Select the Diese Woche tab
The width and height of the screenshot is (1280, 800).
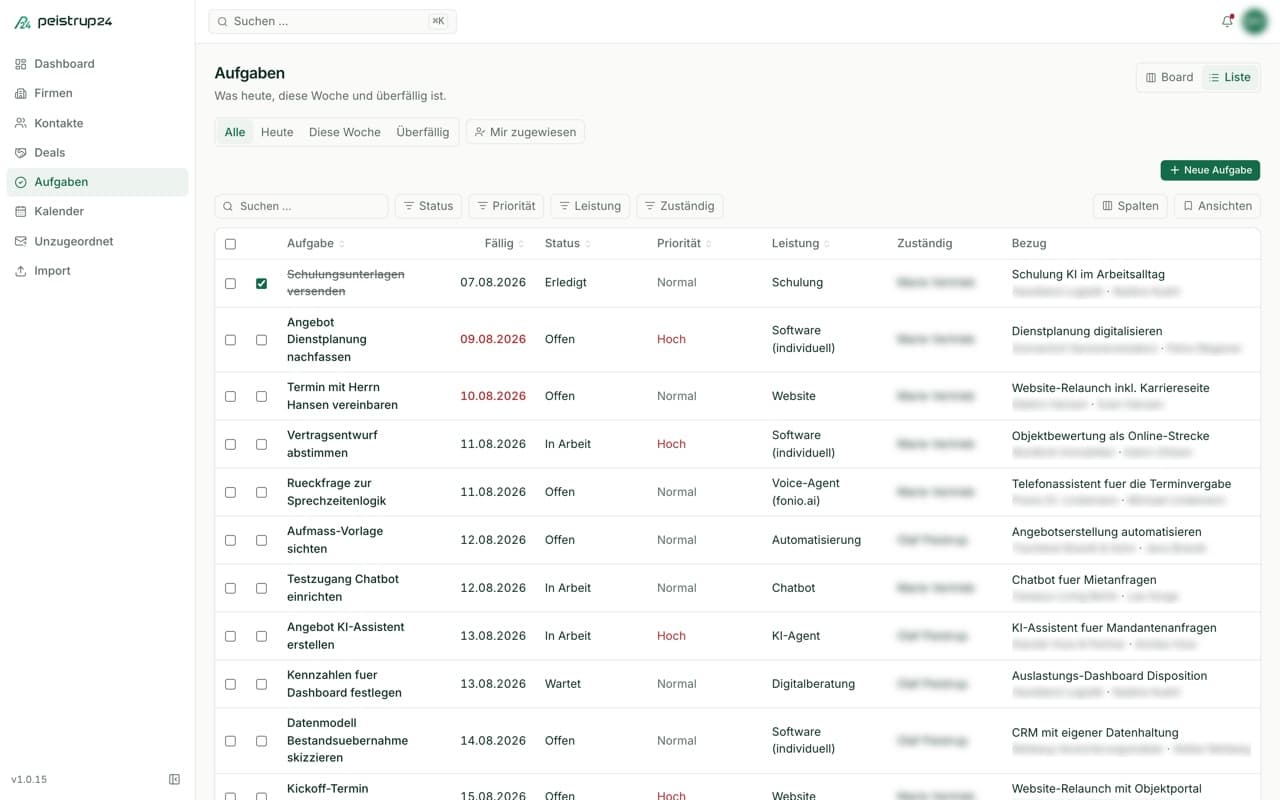point(345,132)
